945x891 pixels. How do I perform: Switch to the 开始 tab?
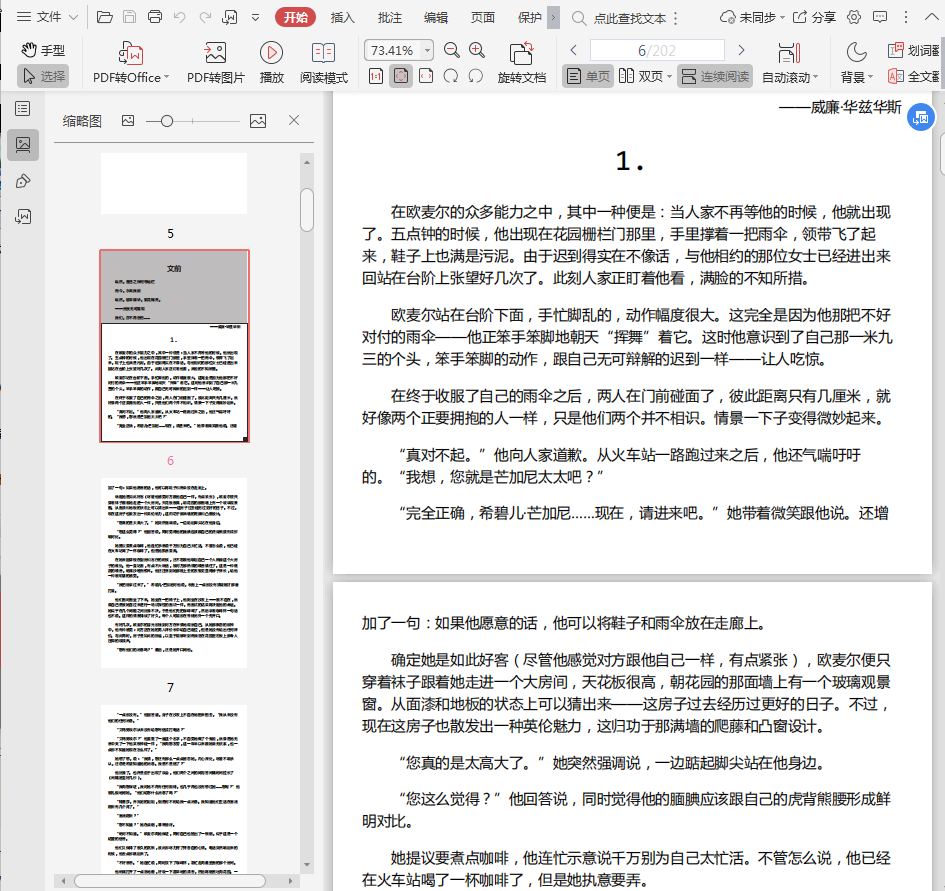point(295,17)
